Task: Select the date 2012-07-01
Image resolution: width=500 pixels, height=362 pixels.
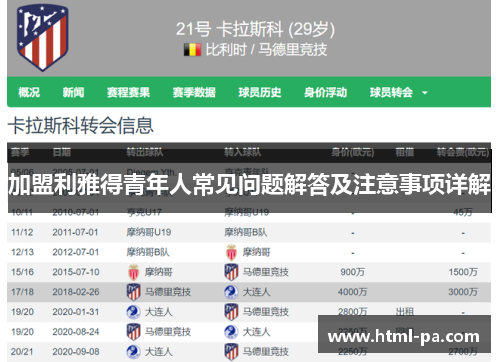Action: point(75,252)
